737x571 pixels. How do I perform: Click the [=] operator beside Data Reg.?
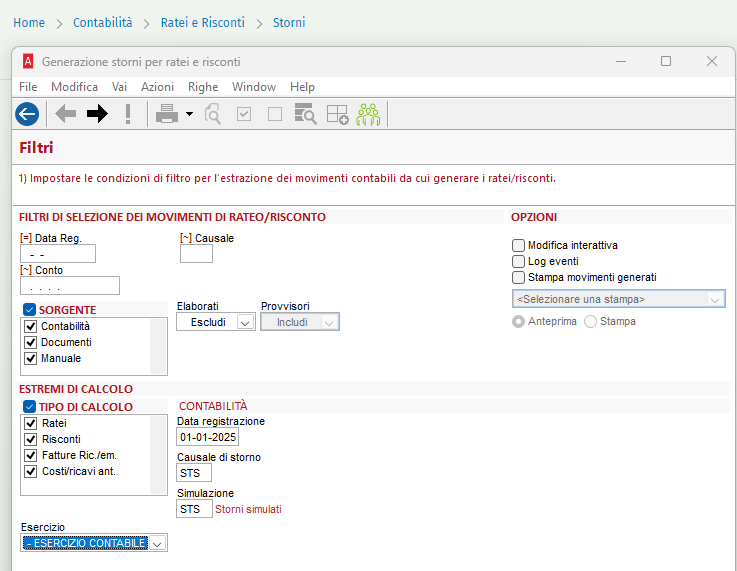tap(25, 238)
